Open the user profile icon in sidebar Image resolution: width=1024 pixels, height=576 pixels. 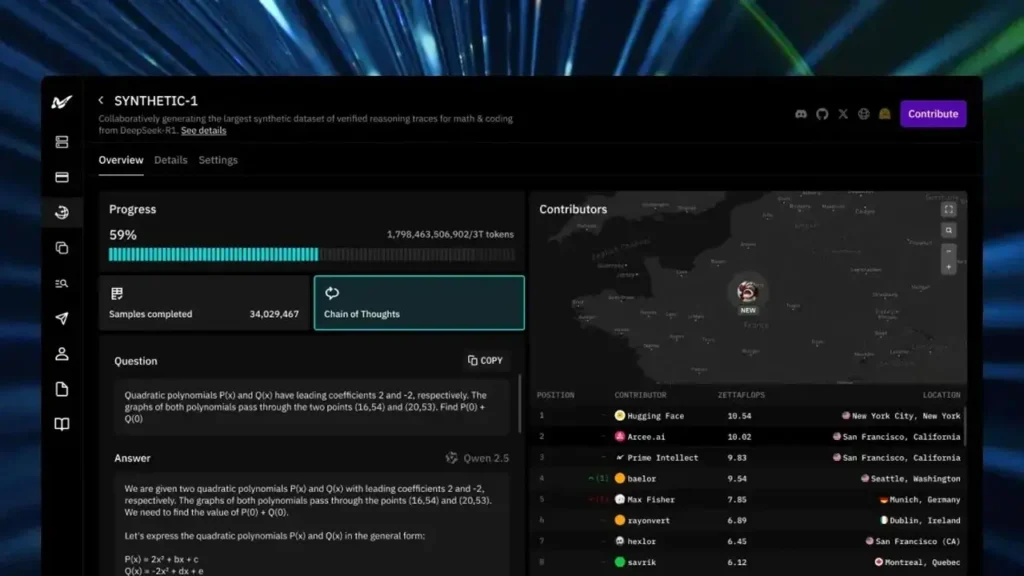[x=61, y=354]
